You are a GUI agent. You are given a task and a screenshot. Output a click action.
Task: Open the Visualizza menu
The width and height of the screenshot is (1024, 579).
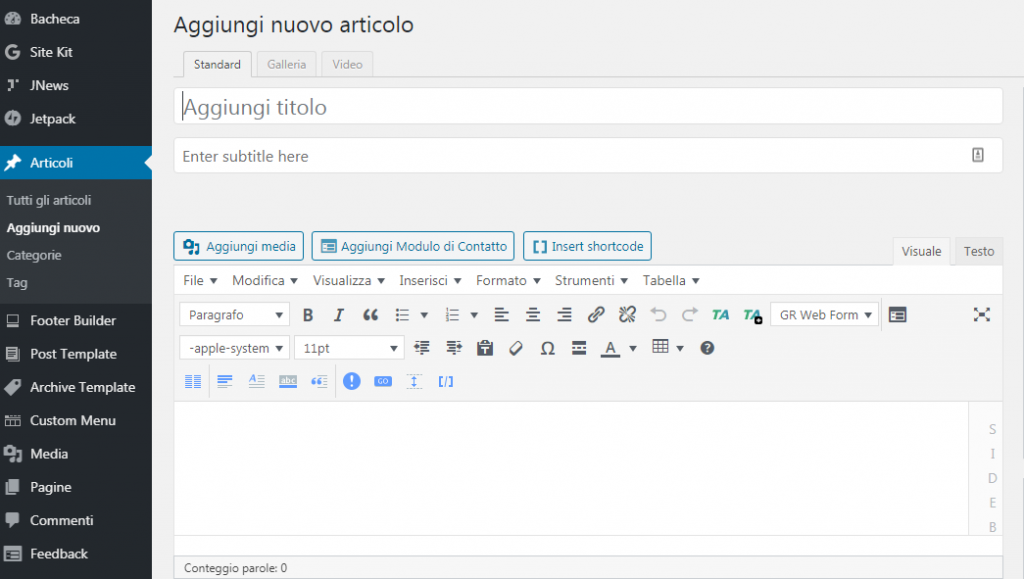tap(348, 281)
